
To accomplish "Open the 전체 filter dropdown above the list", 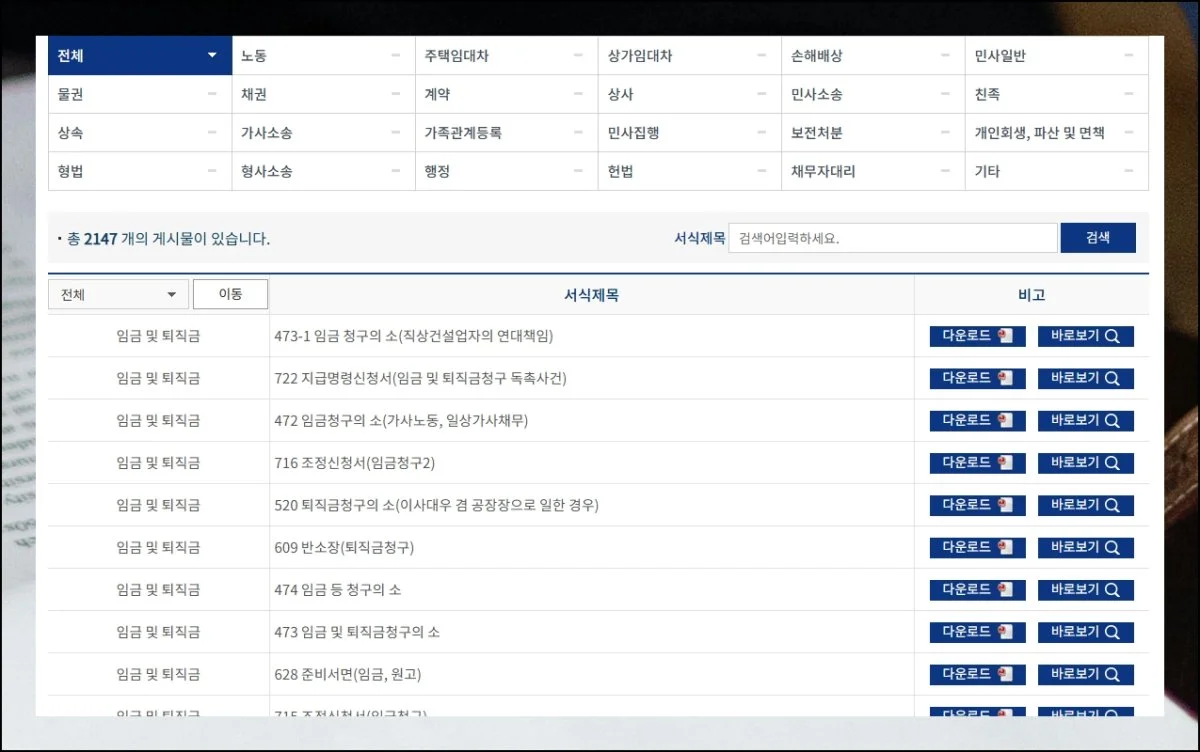I will tap(118, 293).
